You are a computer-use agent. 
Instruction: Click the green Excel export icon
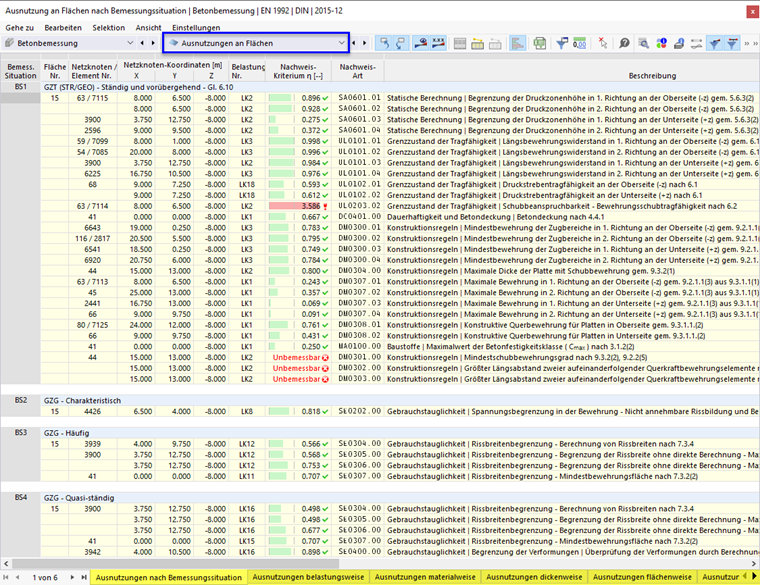[x=539, y=44]
